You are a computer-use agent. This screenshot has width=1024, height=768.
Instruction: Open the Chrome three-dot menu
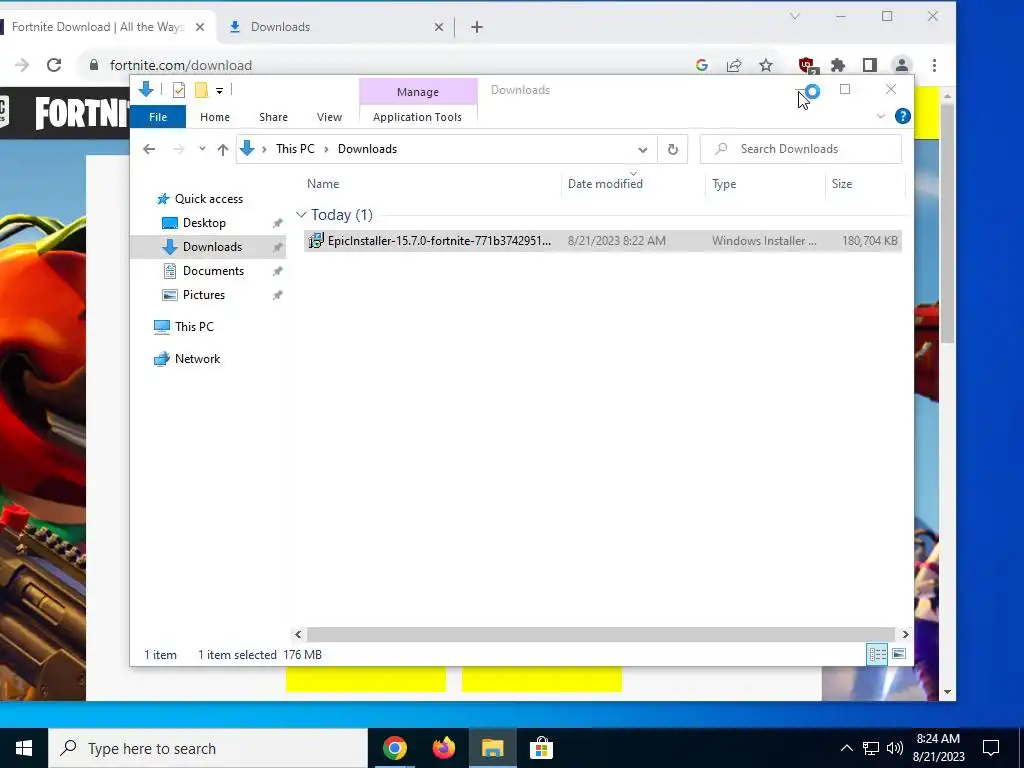point(935,65)
